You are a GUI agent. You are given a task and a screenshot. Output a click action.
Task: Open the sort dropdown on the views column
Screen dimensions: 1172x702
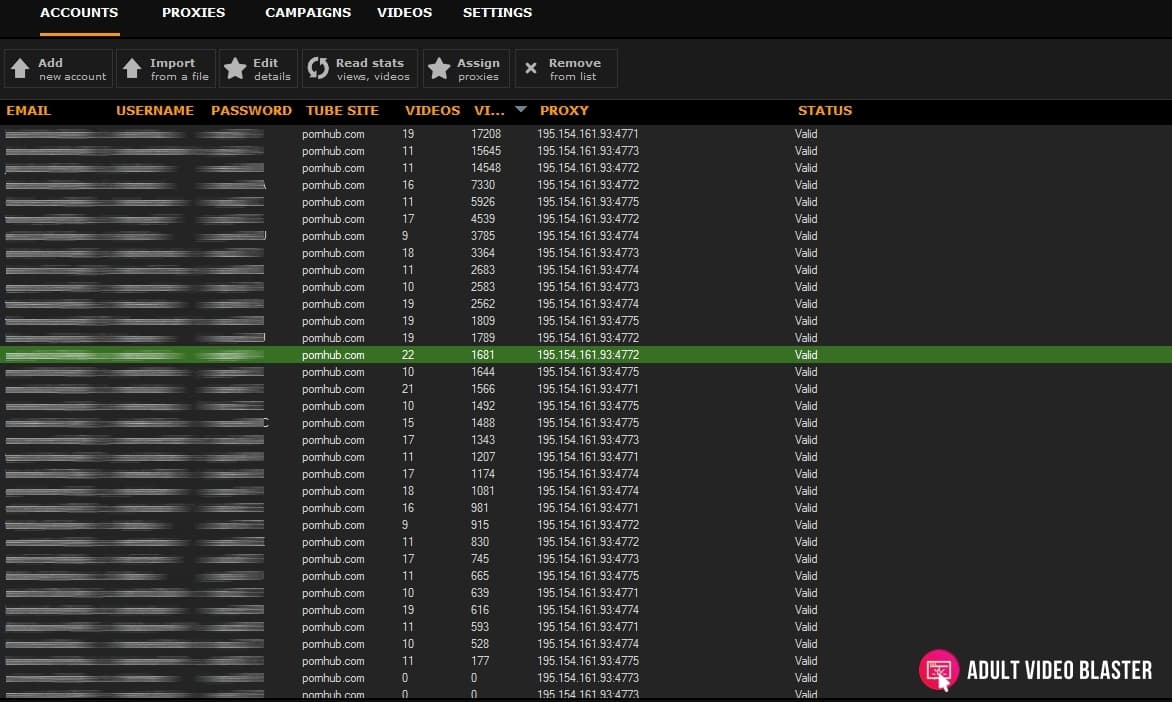(521, 110)
